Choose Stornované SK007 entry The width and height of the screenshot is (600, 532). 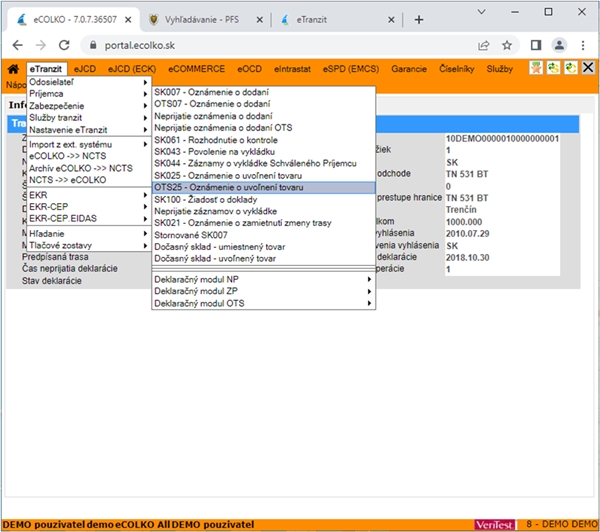click(263, 235)
